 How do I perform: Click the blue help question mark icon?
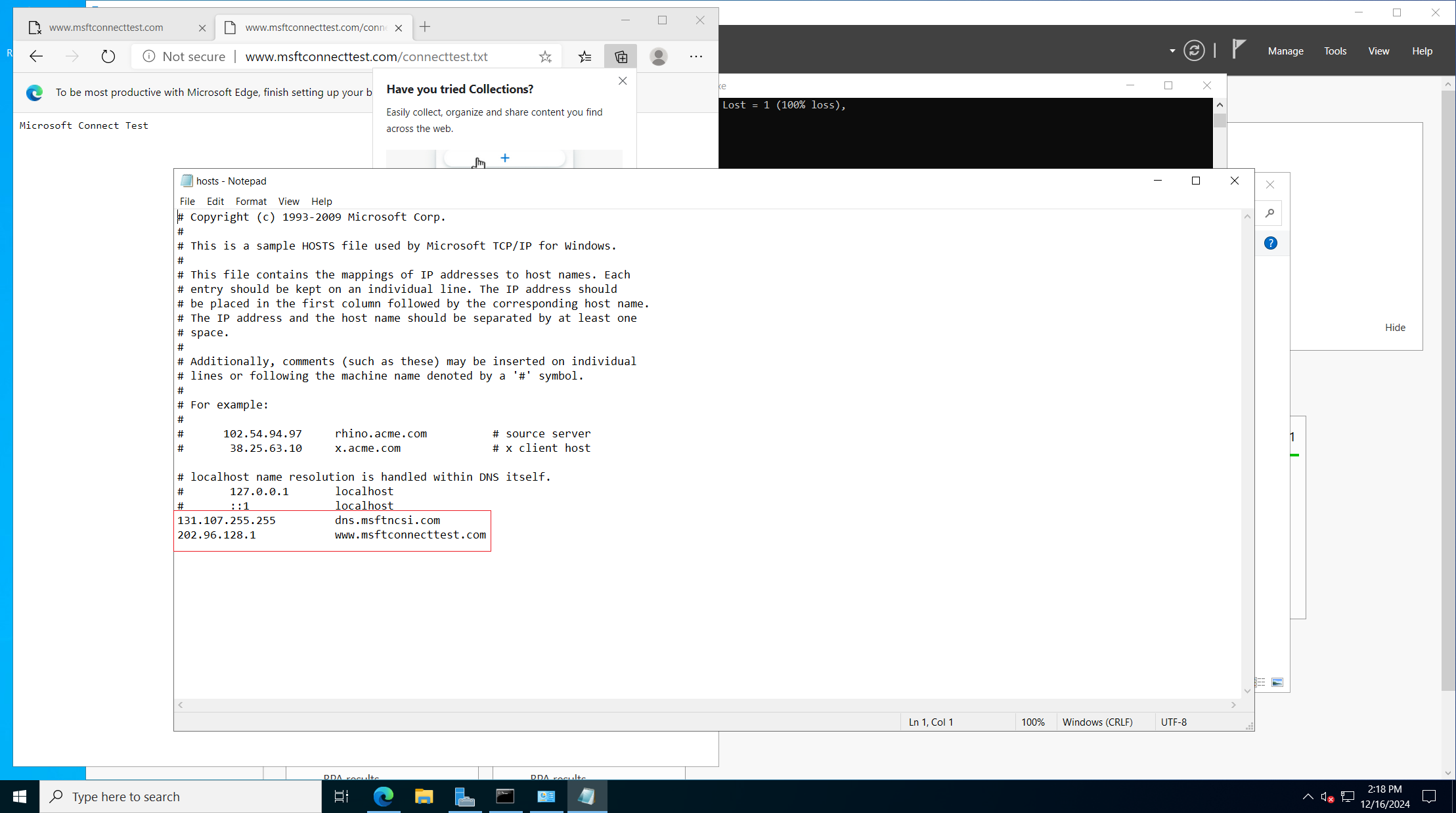click(x=1271, y=244)
